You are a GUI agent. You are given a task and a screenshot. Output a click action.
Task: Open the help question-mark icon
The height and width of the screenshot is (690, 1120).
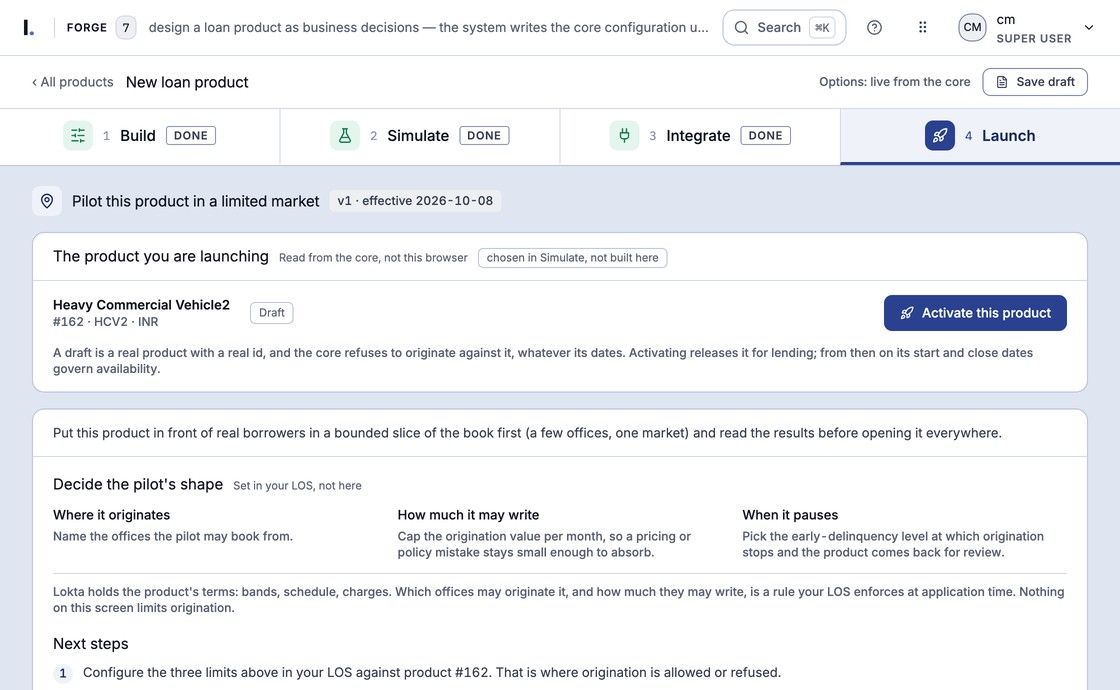coord(874,28)
